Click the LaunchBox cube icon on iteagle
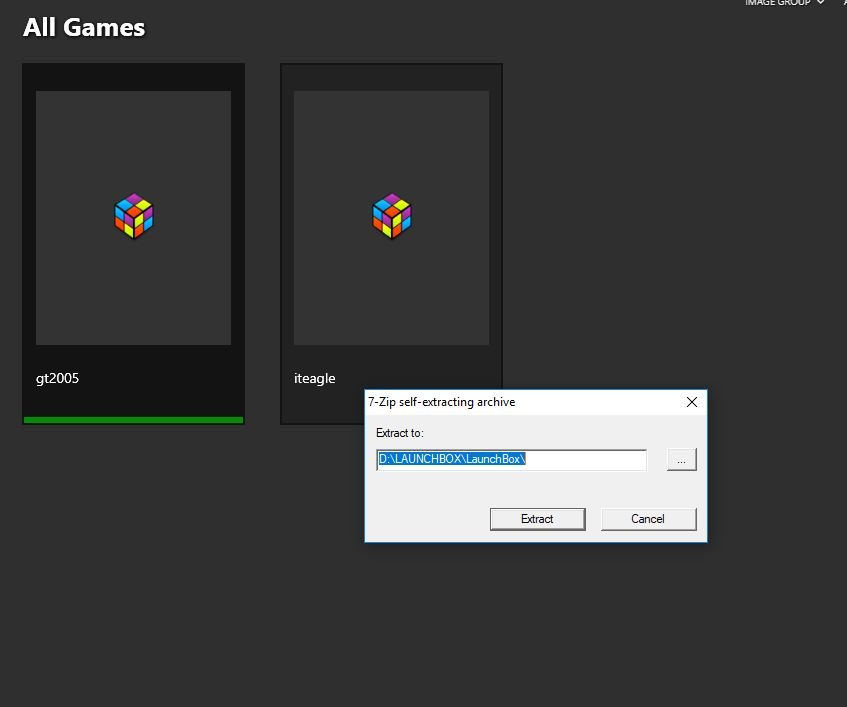 pos(392,216)
